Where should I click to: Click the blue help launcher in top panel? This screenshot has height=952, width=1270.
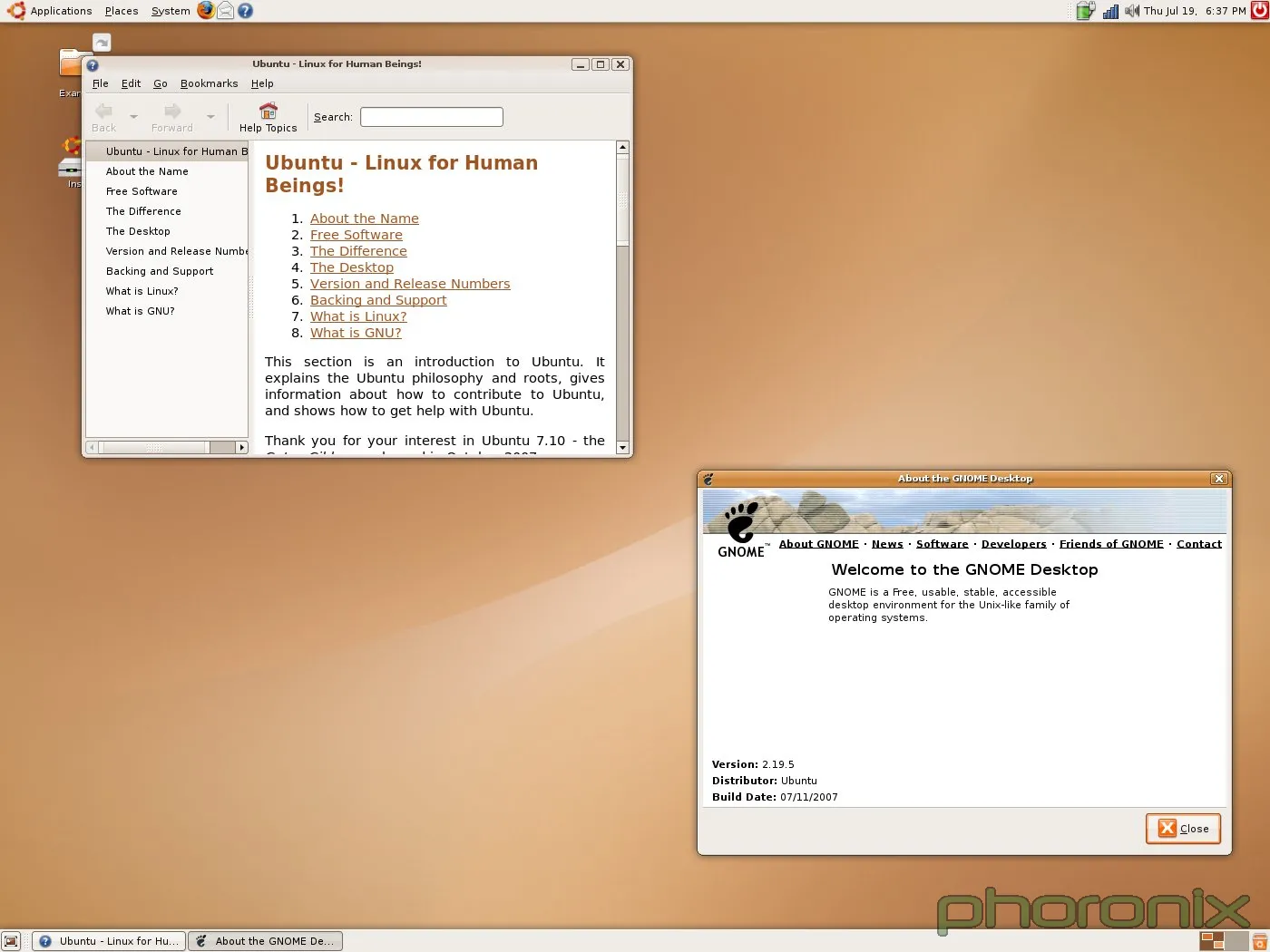coord(245,11)
